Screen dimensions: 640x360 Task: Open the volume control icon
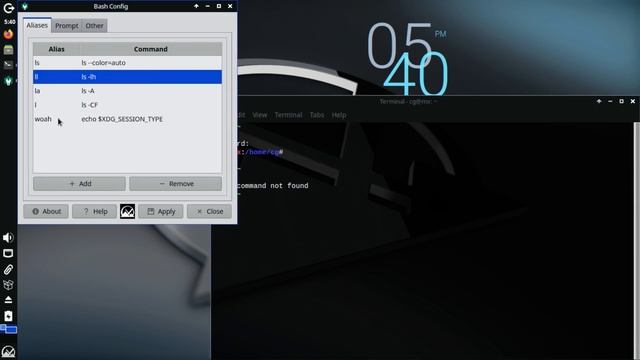[8, 238]
